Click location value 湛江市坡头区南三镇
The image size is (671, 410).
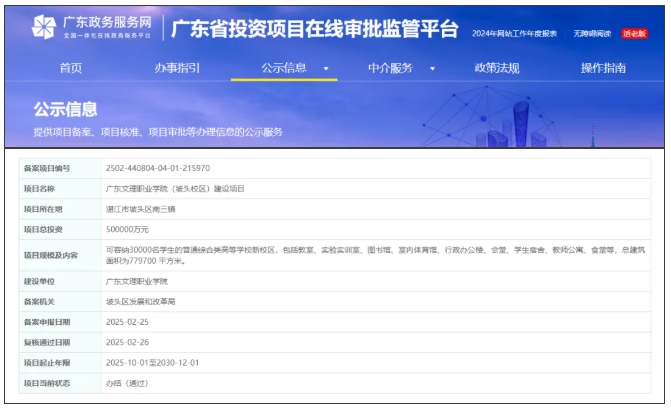coord(141,209)
